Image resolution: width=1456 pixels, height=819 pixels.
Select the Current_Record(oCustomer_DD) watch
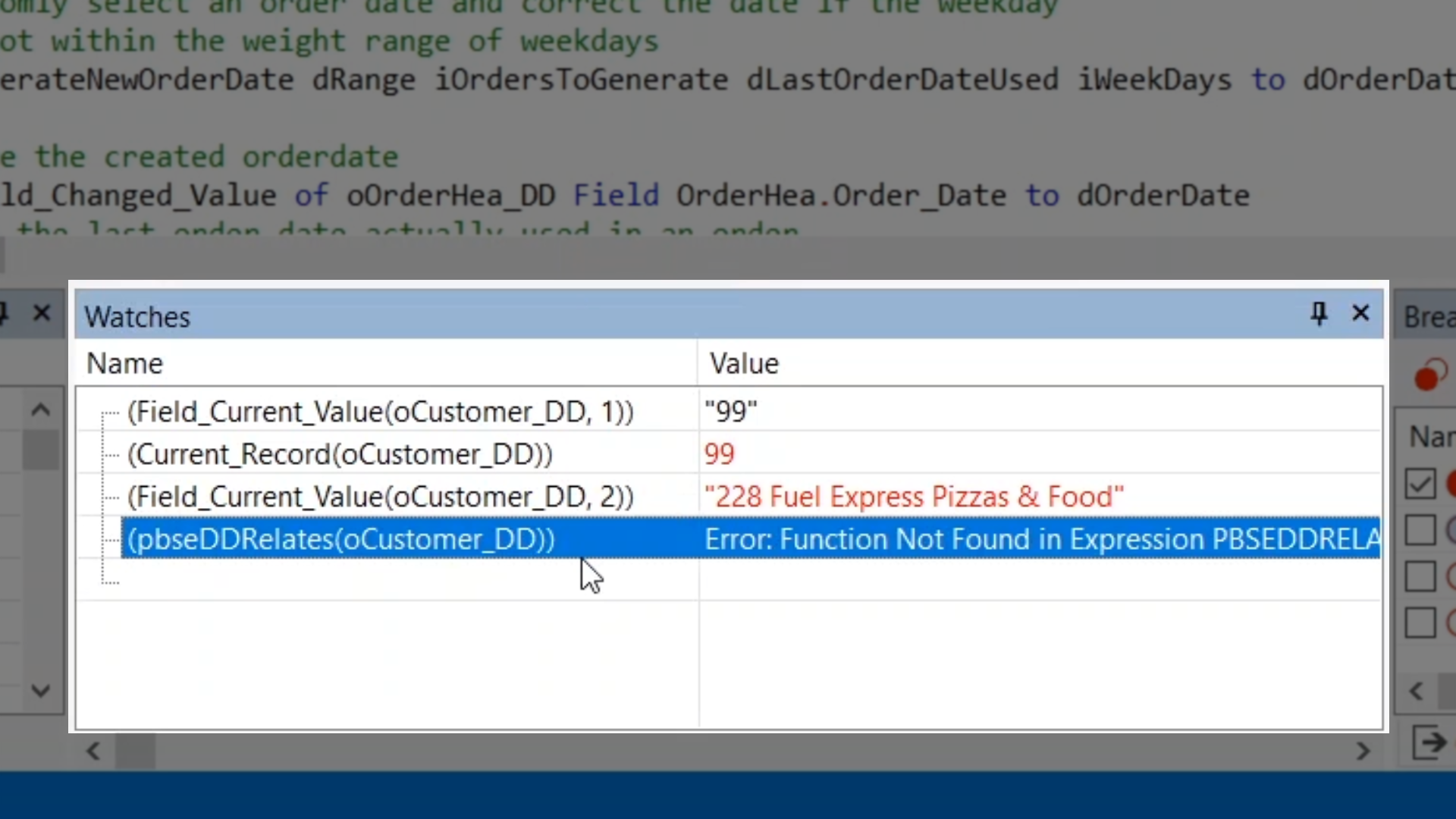(340, 454)
